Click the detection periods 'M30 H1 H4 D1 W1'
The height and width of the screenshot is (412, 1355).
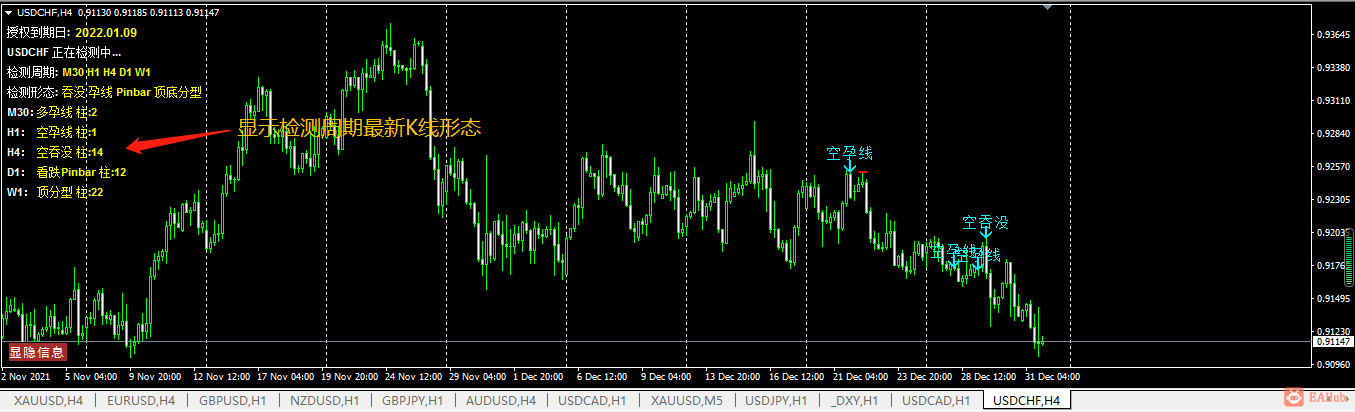107,72
